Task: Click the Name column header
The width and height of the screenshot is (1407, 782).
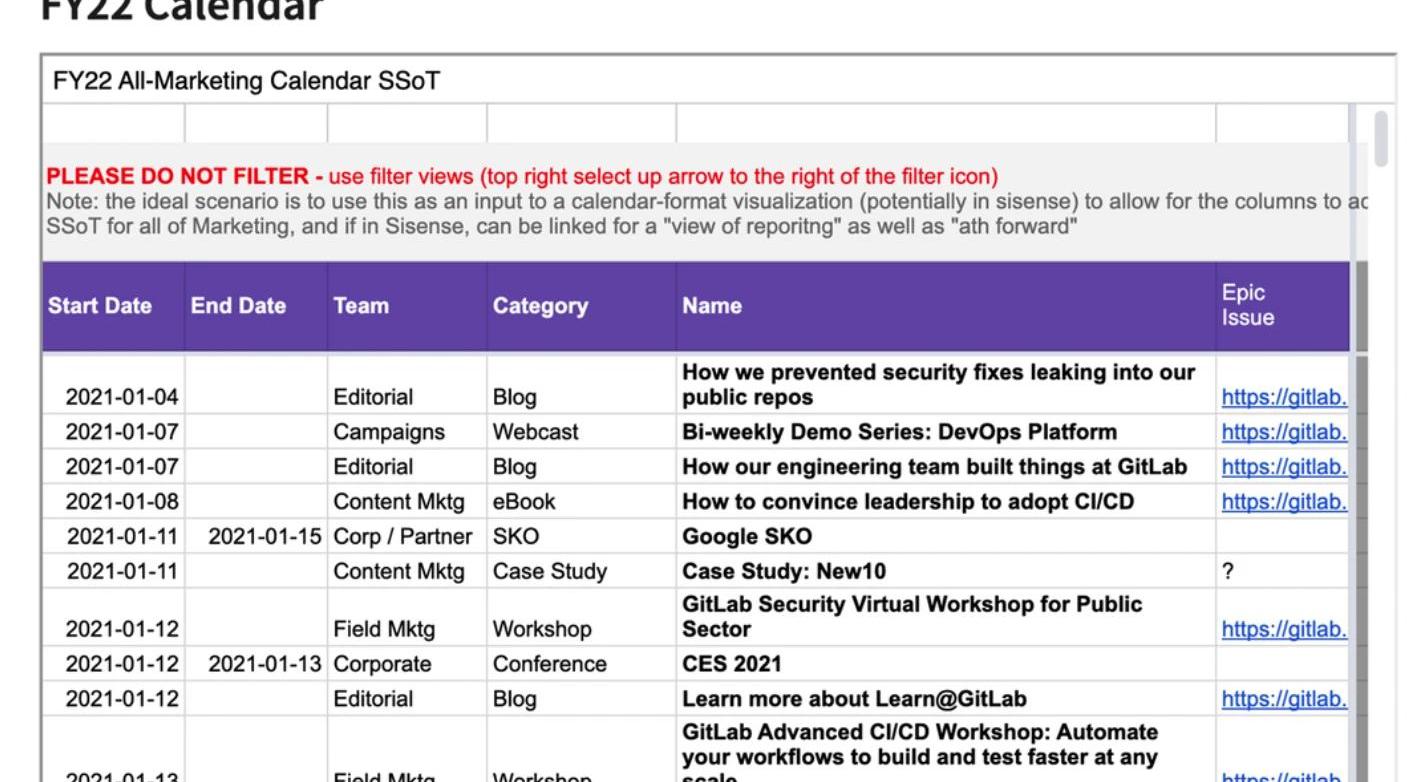Action: click(712, 306)
